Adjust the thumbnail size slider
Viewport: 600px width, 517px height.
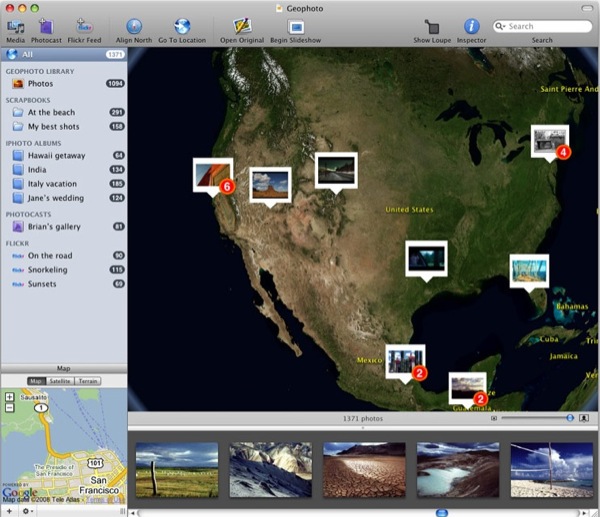(x=569, y=418)
